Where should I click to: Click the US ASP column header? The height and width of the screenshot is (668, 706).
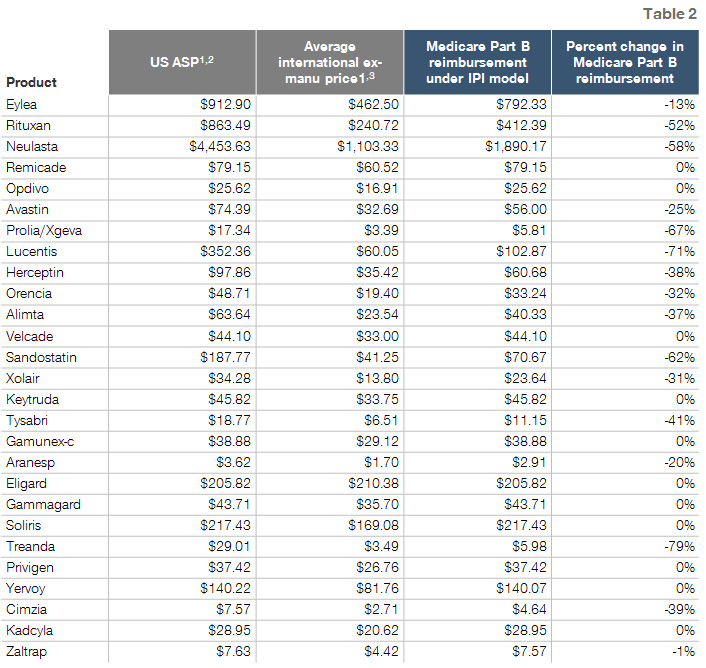pos(182,62)
